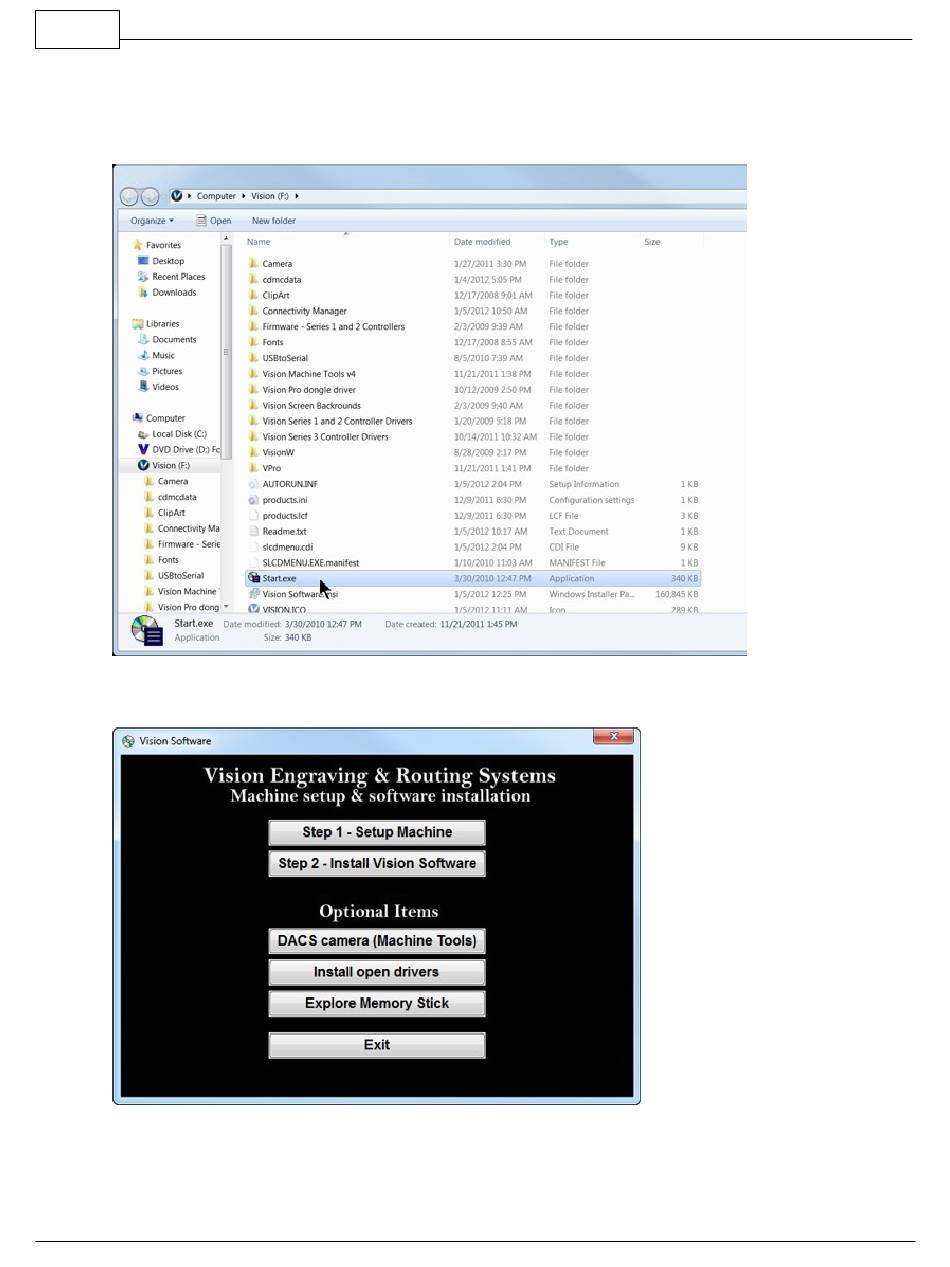This screenshot has width=950, height=1267.
Task: Click Open in the explorer toolbar
Action: click(x=214, y=221)
